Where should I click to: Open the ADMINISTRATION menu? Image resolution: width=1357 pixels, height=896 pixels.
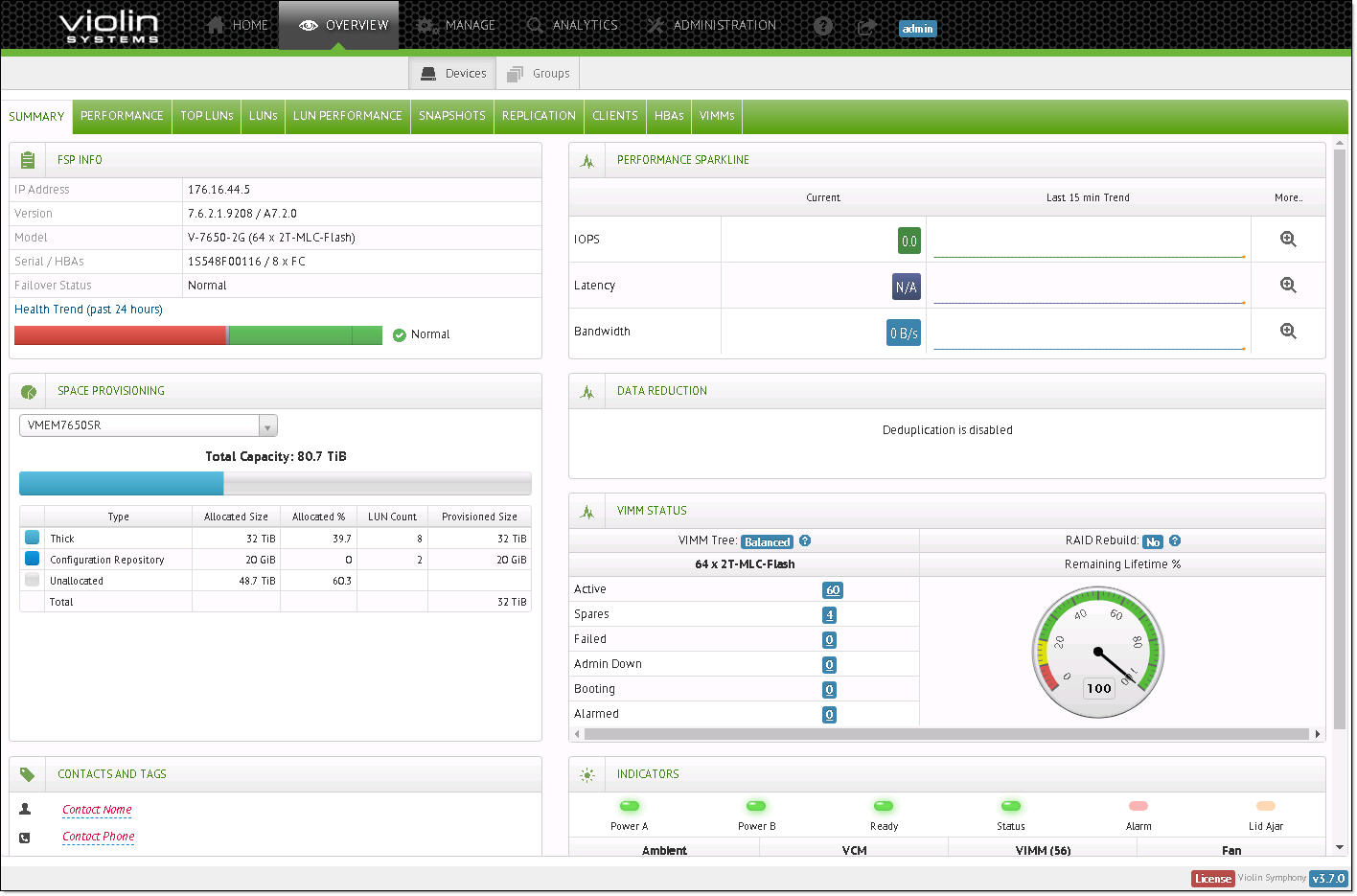711,25
